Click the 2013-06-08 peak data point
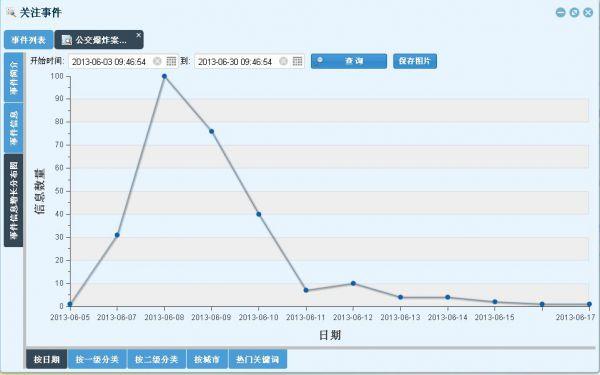 coord(165,76)
